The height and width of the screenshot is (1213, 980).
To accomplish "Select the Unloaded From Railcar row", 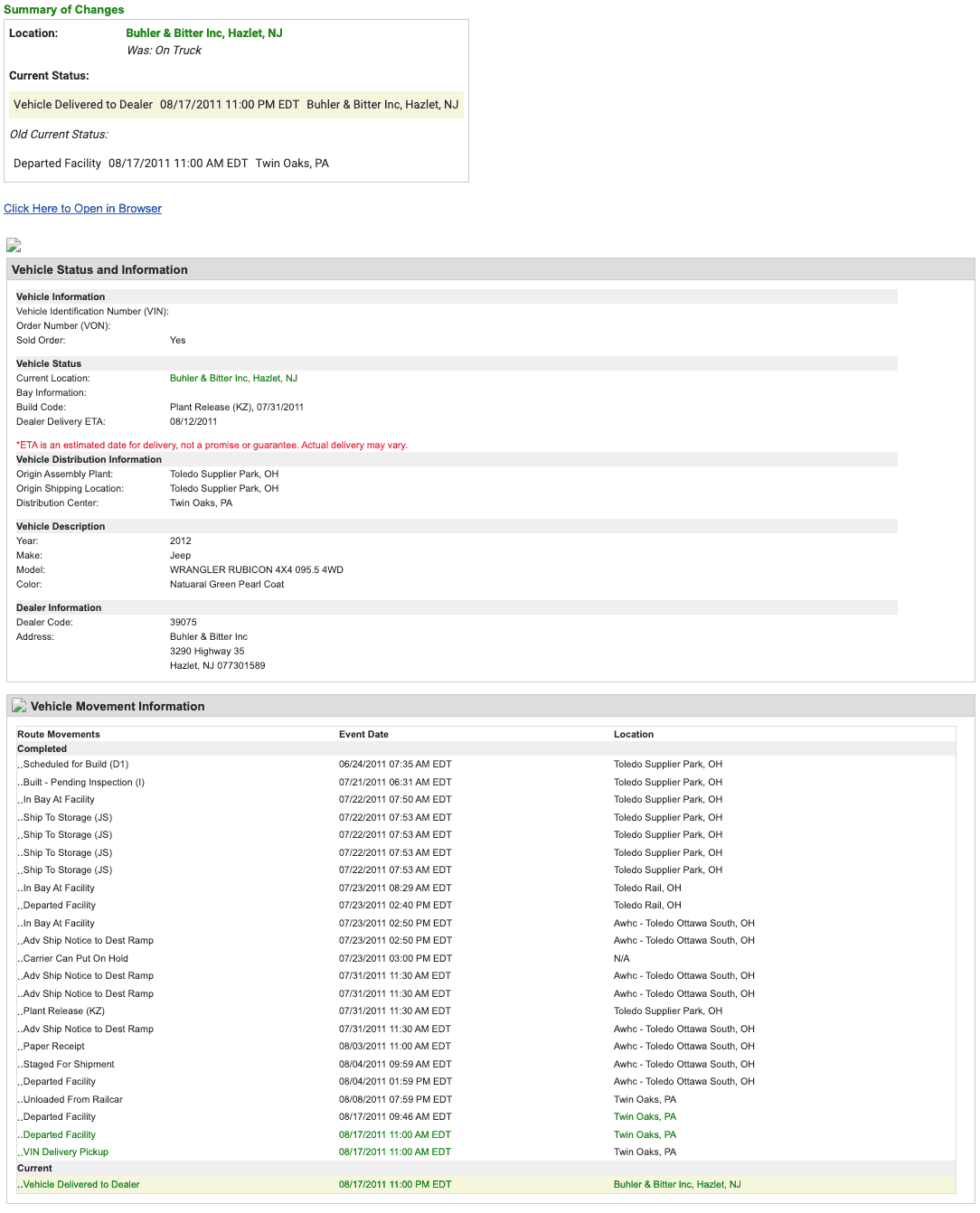I will [486, 1099].
